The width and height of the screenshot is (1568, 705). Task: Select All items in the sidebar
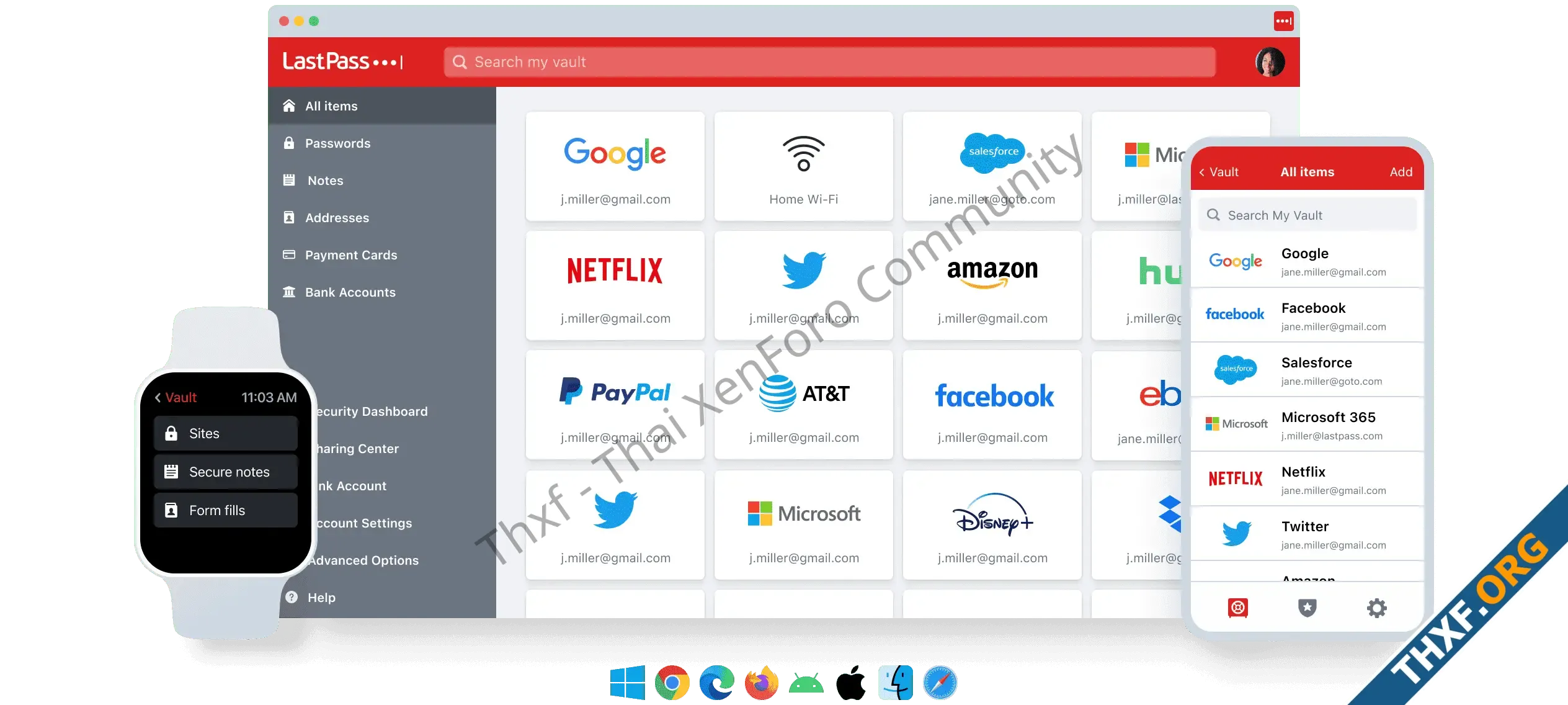(382, 106)
